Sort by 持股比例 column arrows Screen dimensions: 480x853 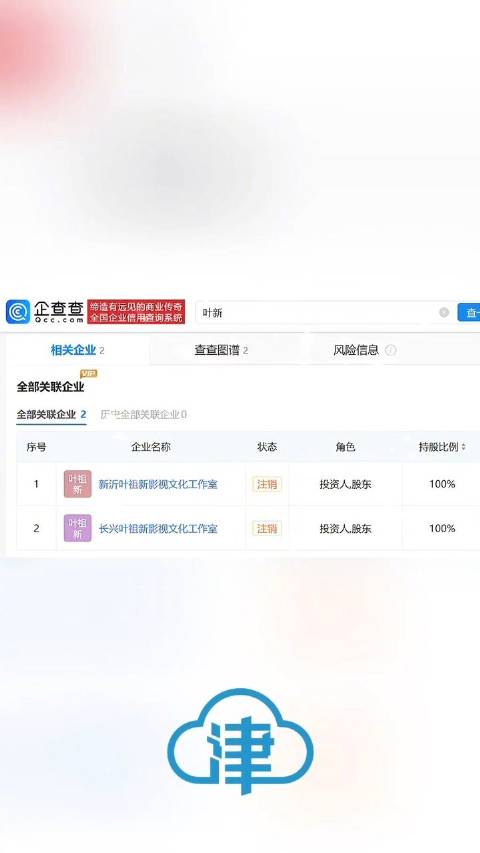point(463,447)
